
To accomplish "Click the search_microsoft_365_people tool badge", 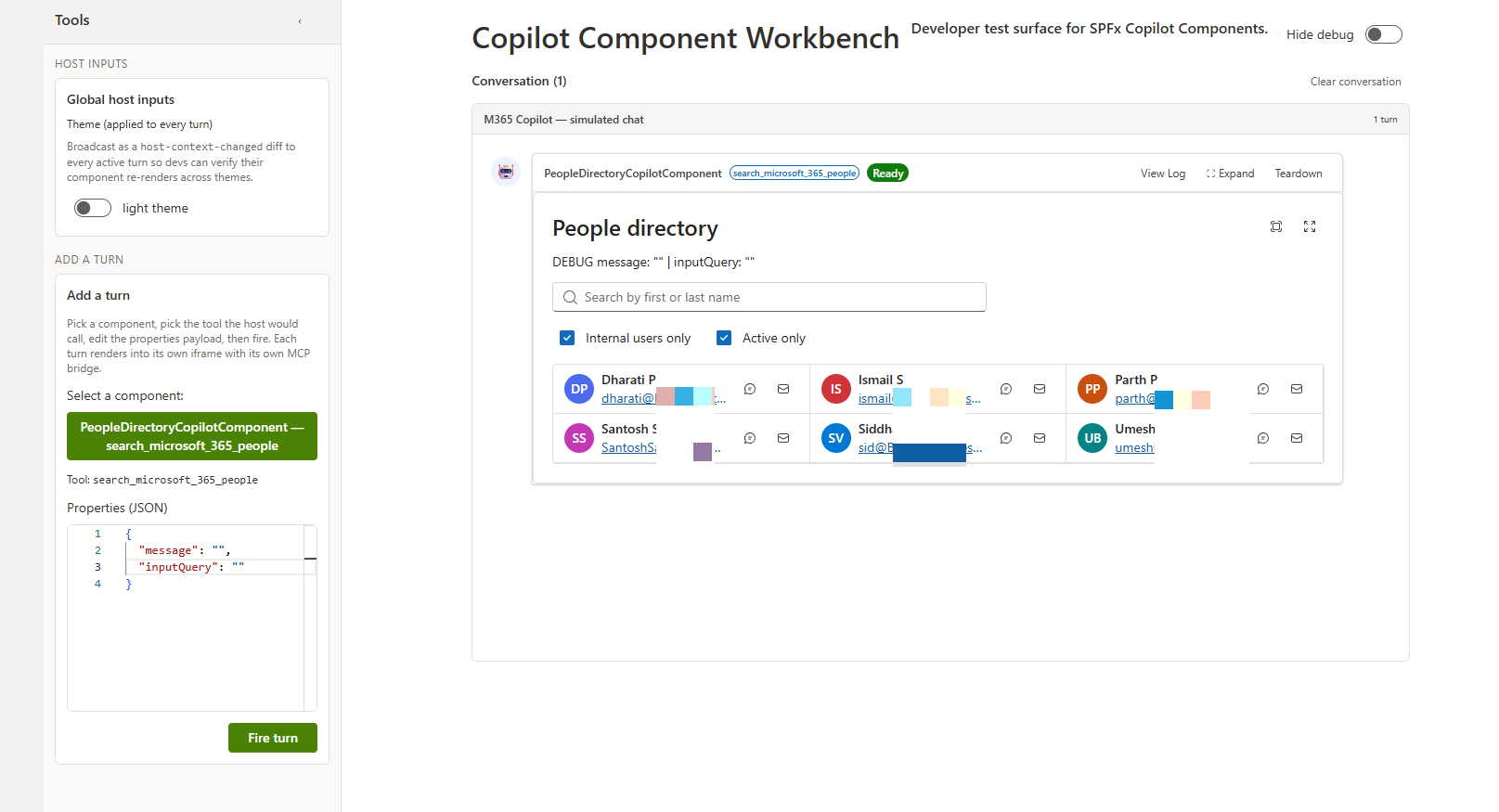I will click(x=795, y=174).
